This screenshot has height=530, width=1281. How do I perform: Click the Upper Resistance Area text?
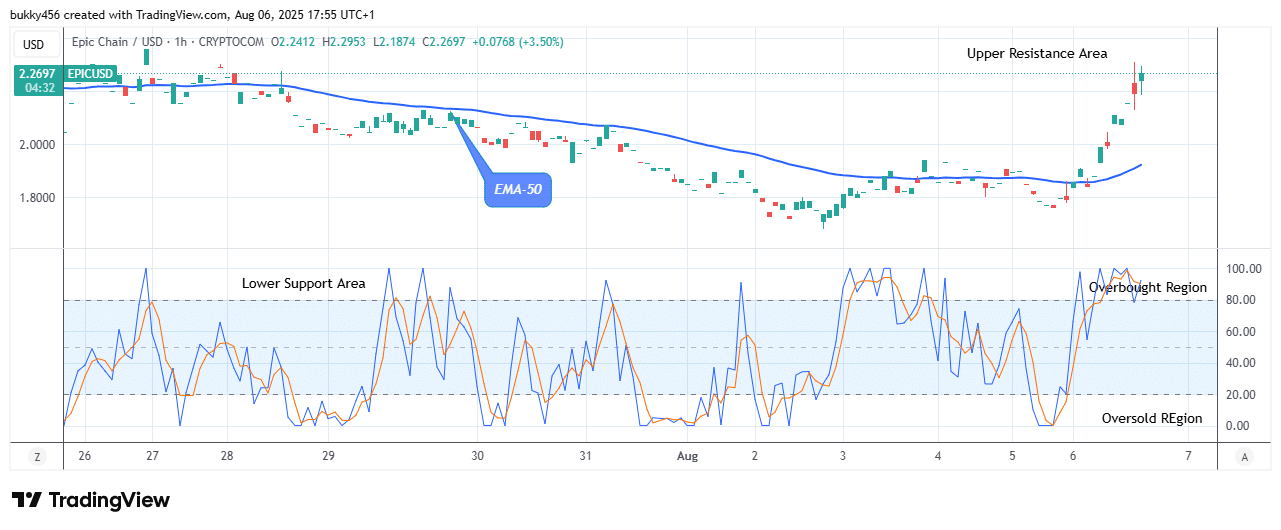tap(1037, 54)
